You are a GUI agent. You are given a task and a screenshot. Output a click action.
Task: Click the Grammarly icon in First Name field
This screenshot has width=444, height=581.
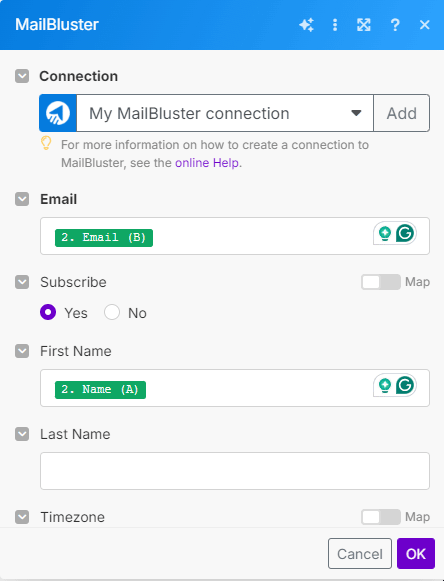pos(405,385)
